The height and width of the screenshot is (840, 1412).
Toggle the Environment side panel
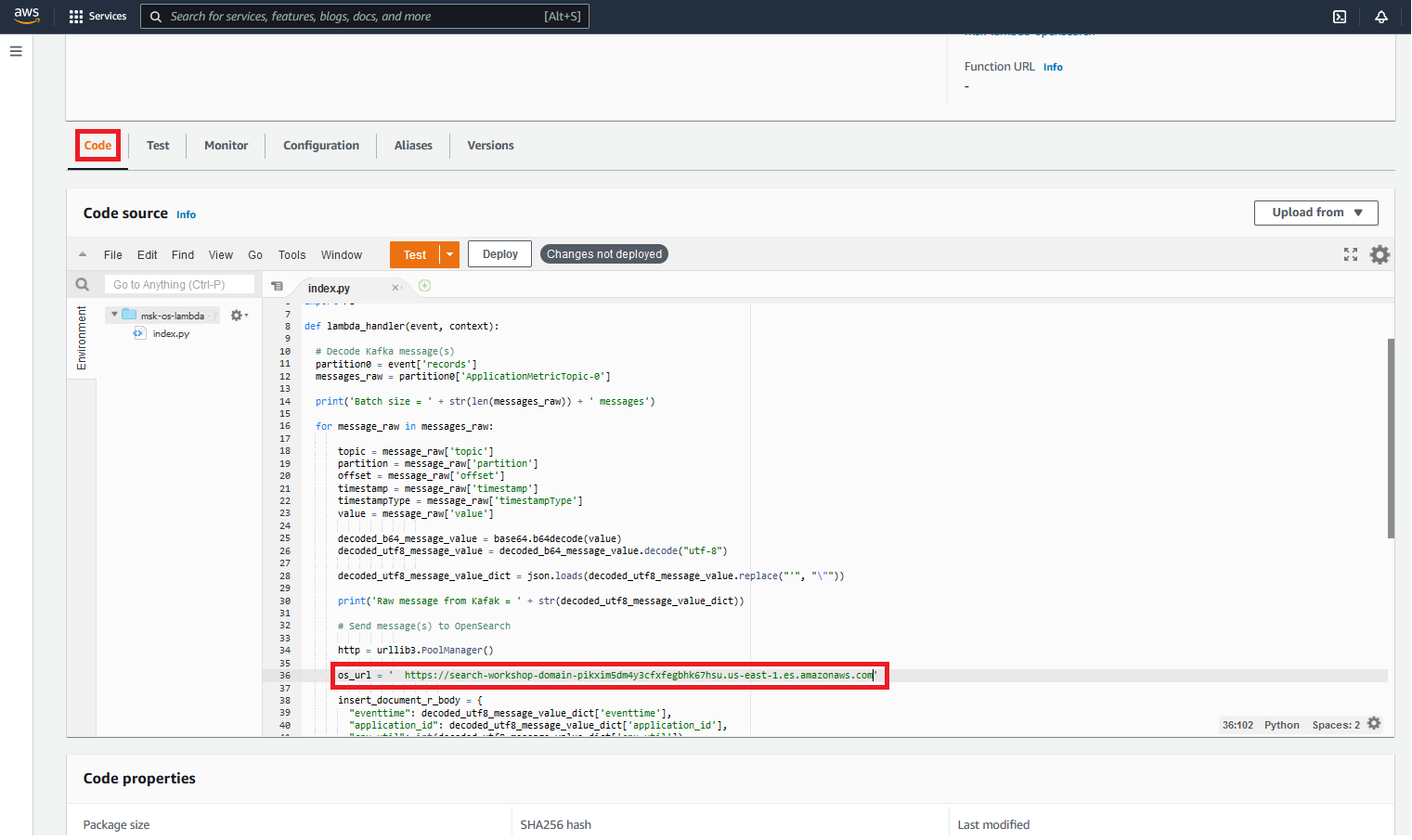[x=82, y=338]
